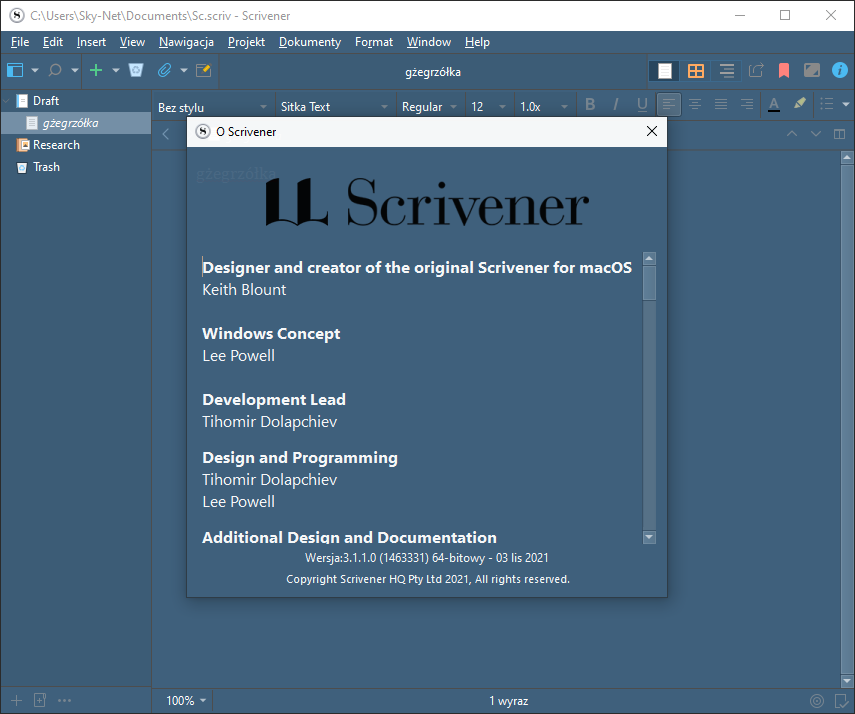The image size is (855, 714).
Task: Select align left
Action: 669,104
